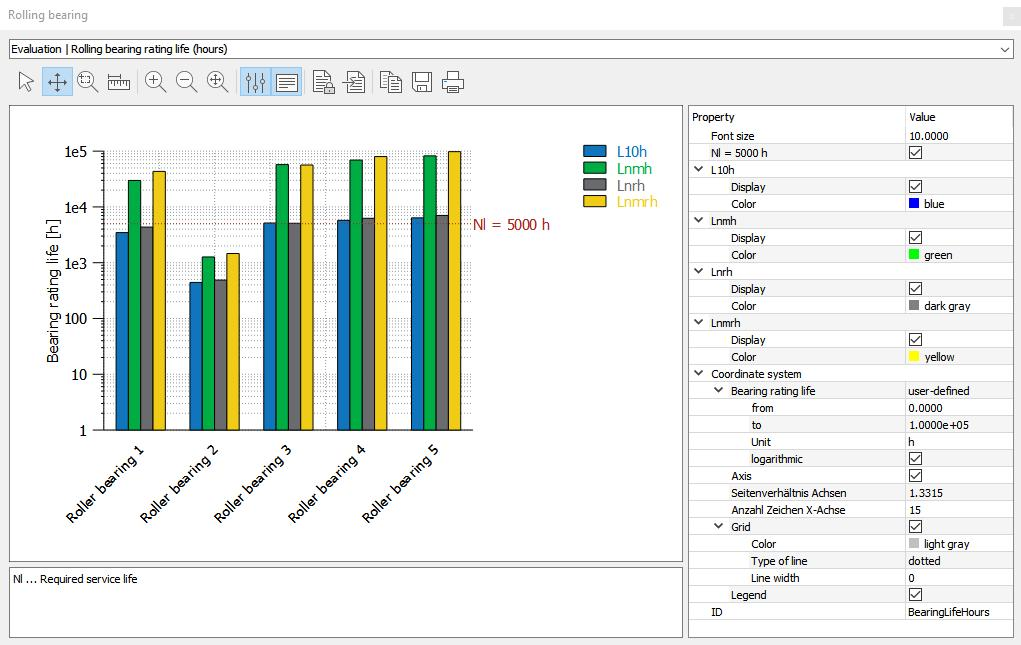Choose the zoom-to-rectangle tool
The width and height of the screenshot is (1021, 645).
tap(87, 82)
